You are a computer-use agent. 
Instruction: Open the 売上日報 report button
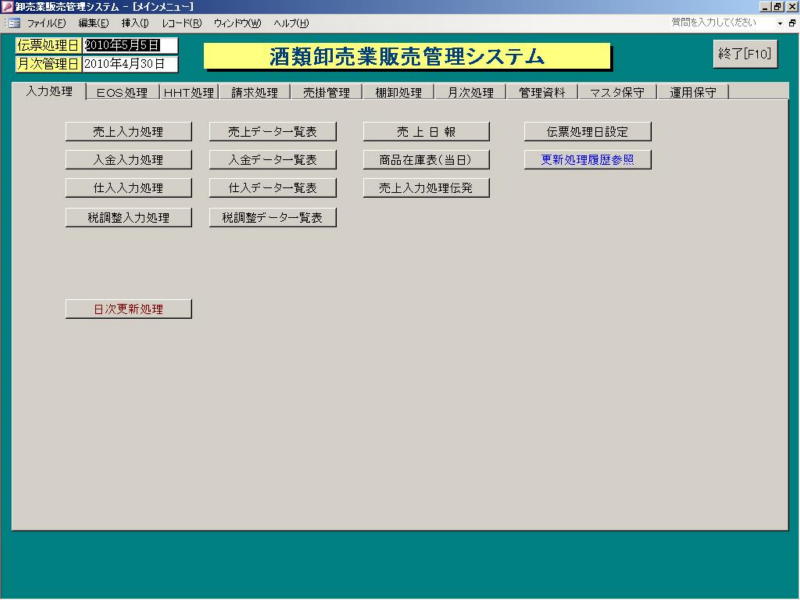(426, 131)
